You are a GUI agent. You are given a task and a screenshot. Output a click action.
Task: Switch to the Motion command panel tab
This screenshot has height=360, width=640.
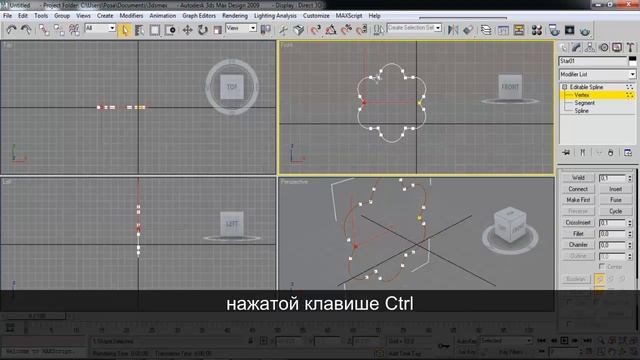coord(603,47)
